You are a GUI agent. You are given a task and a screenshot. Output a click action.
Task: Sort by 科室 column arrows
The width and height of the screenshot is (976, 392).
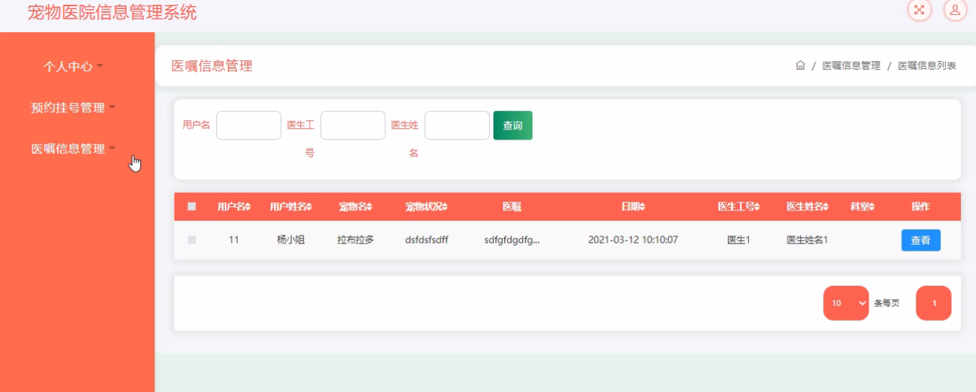(x=871, y=207)
